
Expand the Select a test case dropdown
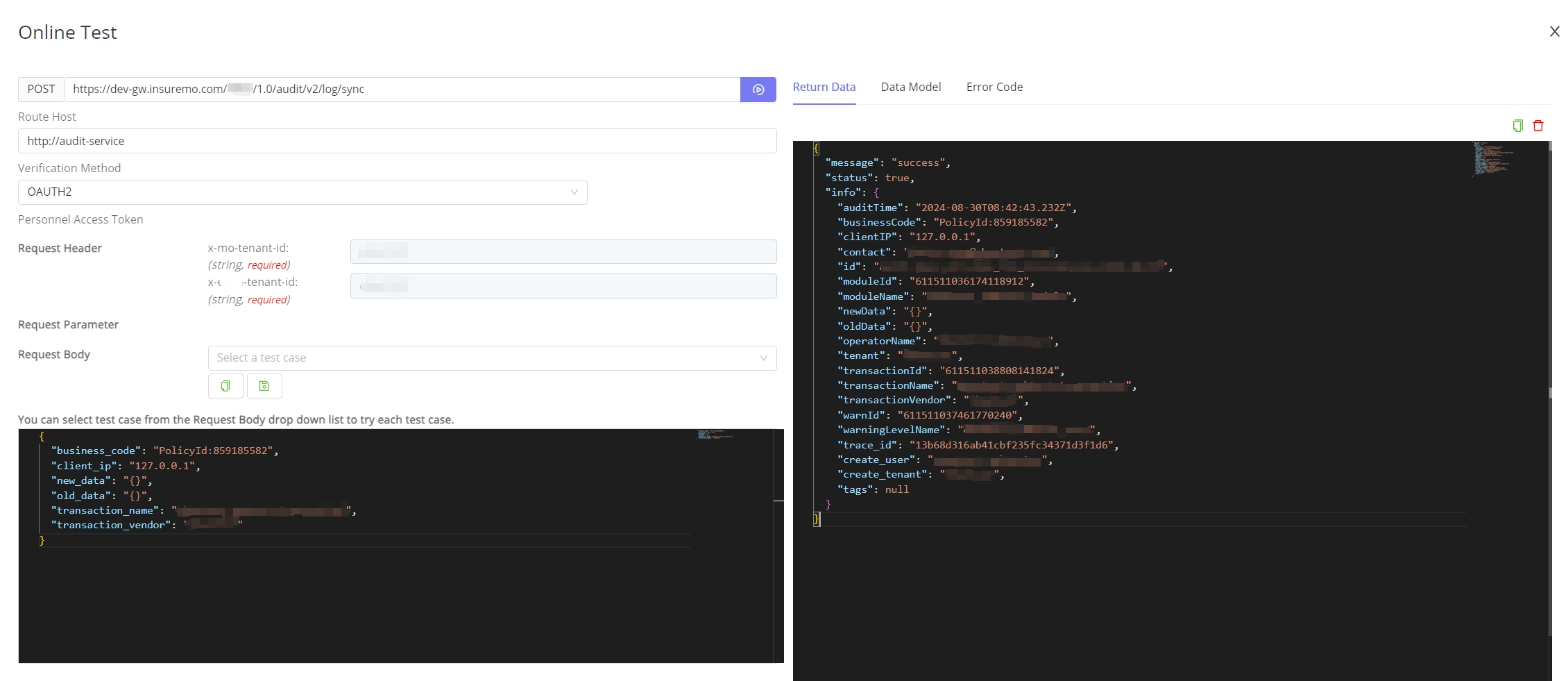pos(492,358)
